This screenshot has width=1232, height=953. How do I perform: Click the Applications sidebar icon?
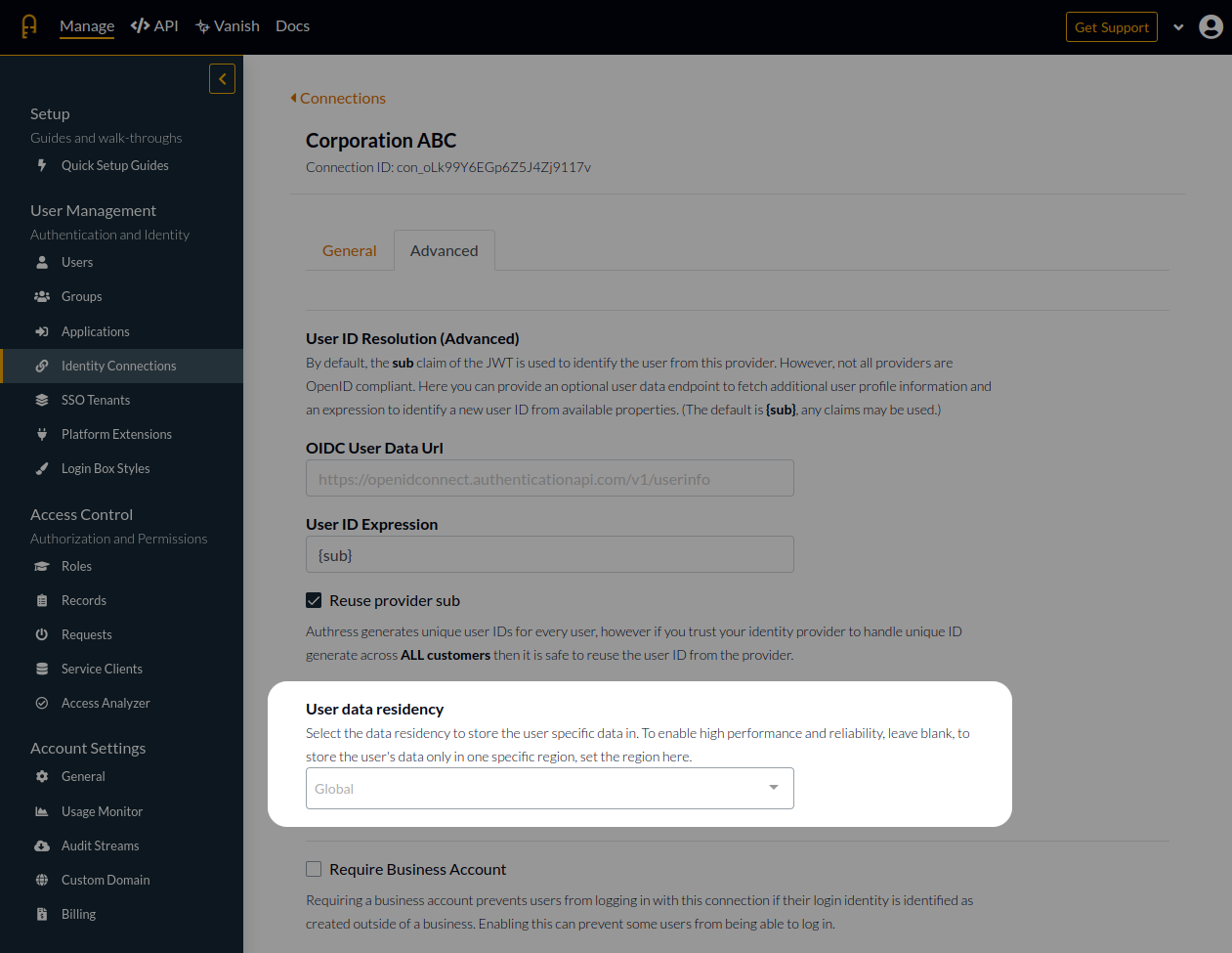point(42,330)
